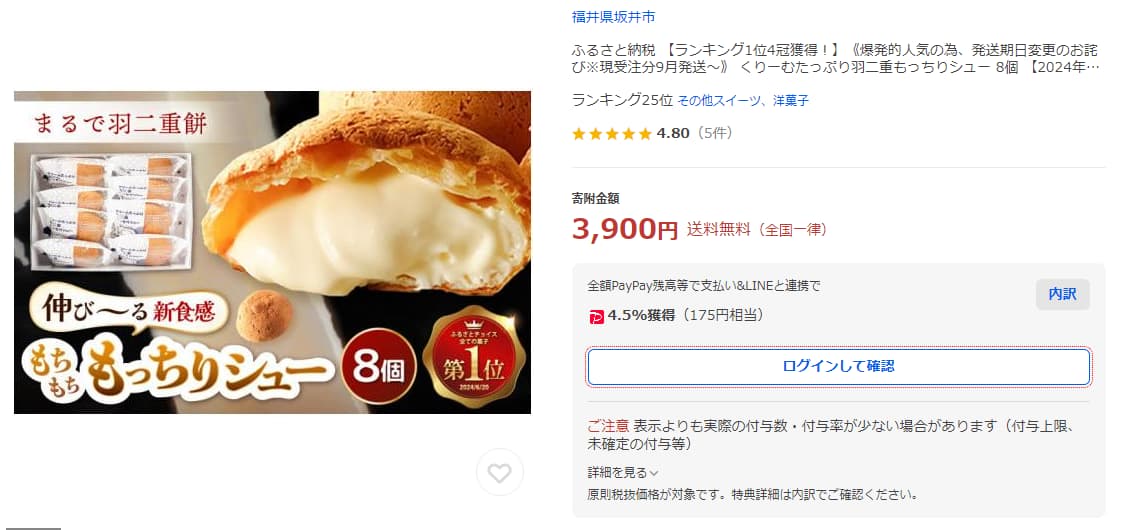
Task: Click chevron next to 詳細を見る
Action: pos(654,474)
